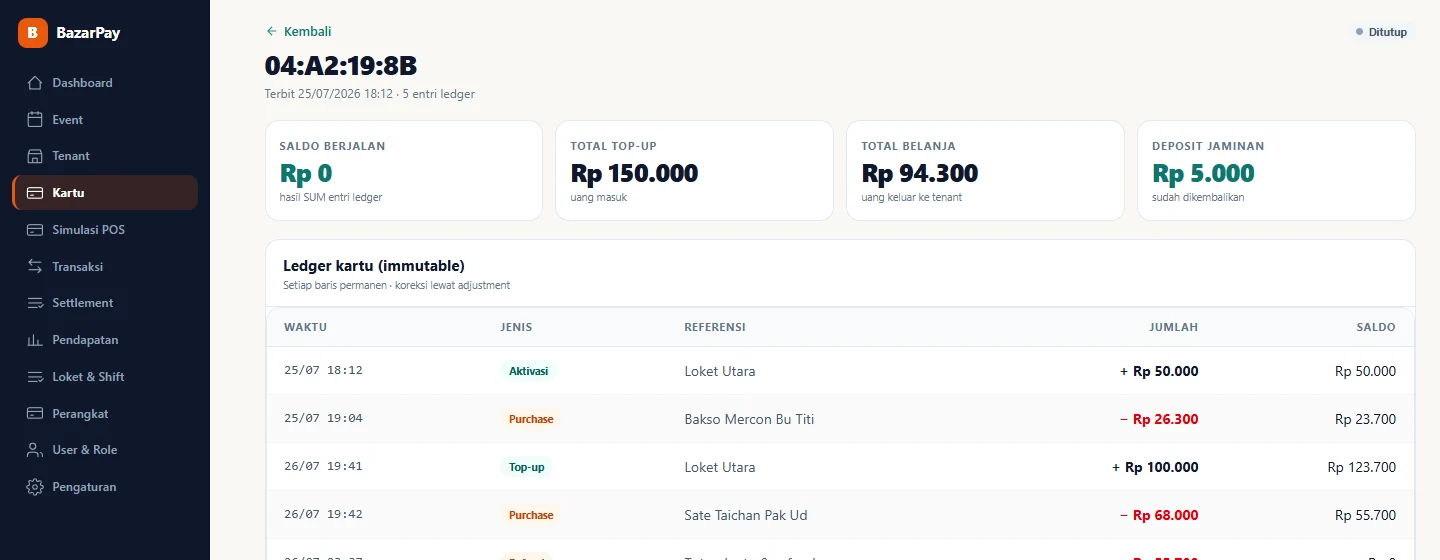1440x560 pixels.
Task: Click the Loket Utara reference in Aktivasi row
Action: (x=720, y=371)
